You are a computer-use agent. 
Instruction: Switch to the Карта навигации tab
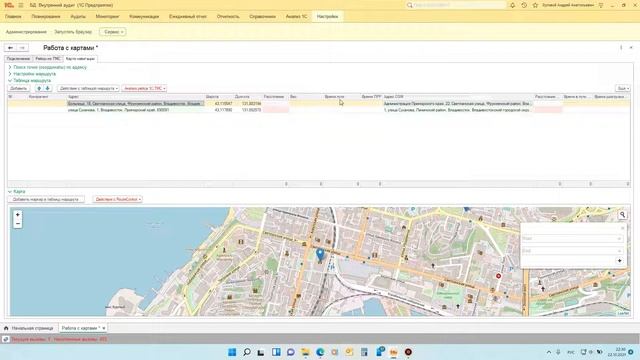(80, 59)
